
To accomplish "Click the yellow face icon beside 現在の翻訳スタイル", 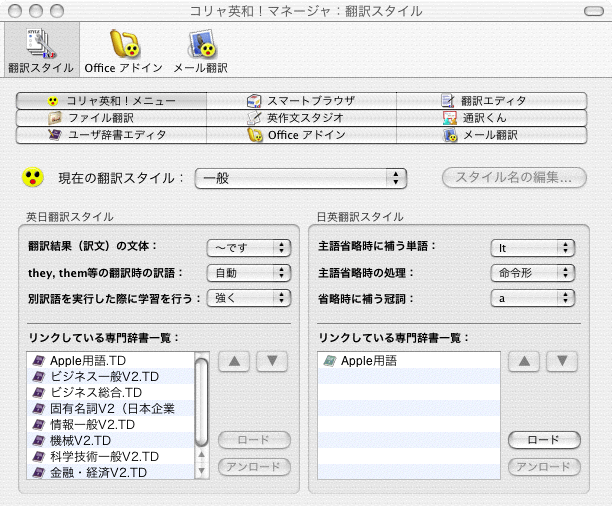I will pos(33,178).
